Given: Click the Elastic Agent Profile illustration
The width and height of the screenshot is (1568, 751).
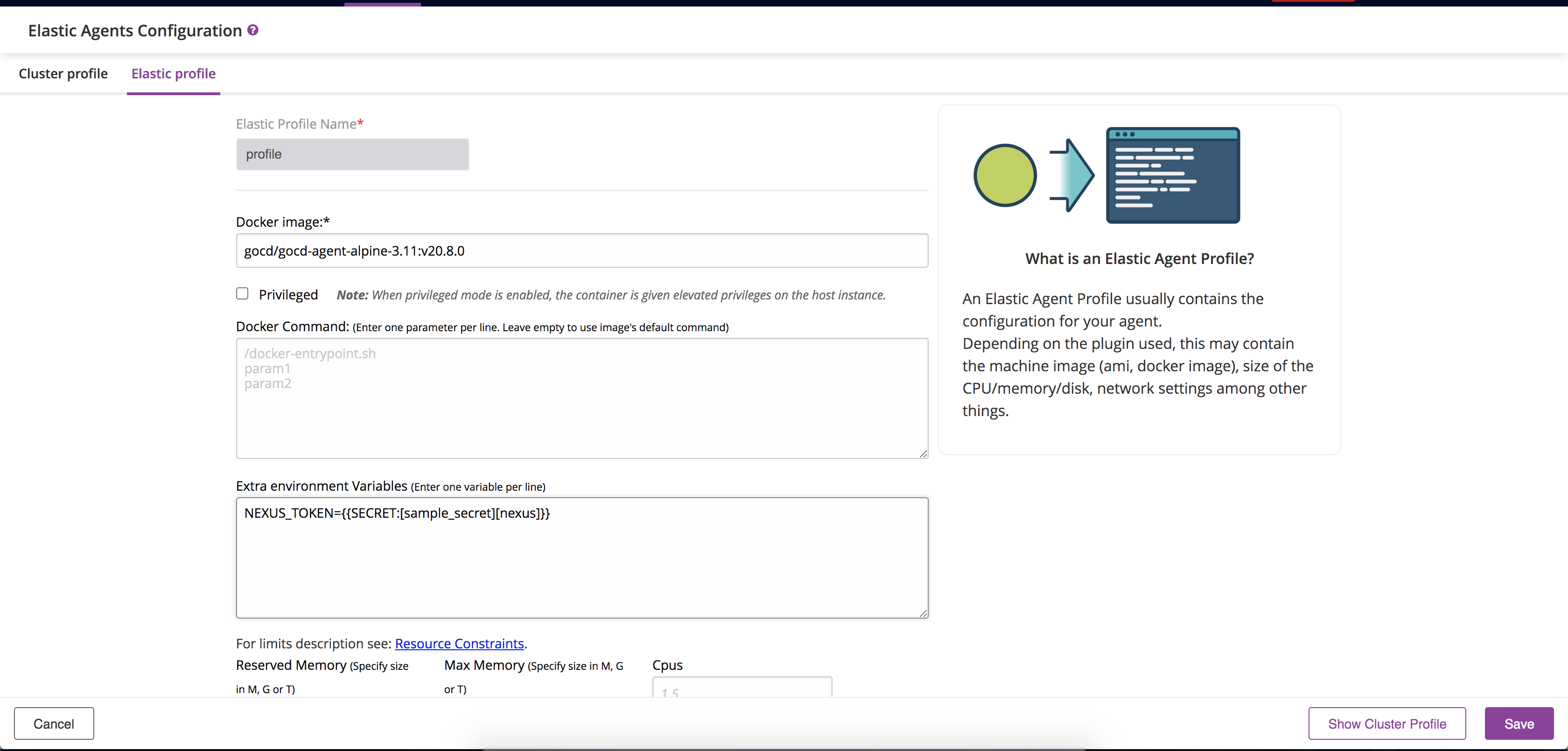Looking at the screenshot, I should click(1106, 175).
